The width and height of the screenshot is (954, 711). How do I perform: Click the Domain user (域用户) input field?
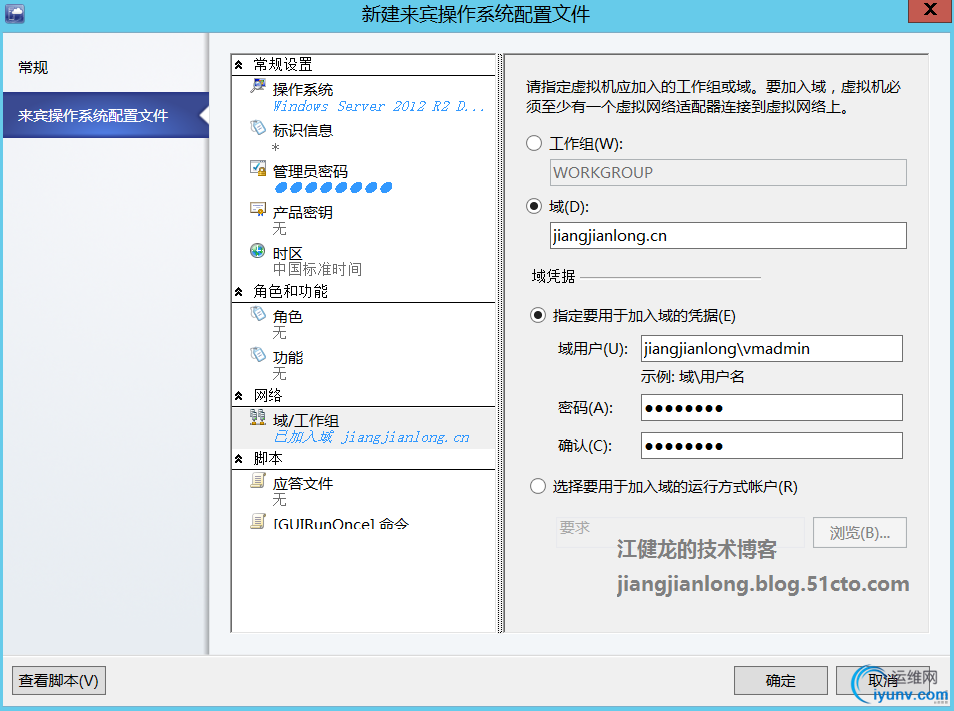coord(771,349)
